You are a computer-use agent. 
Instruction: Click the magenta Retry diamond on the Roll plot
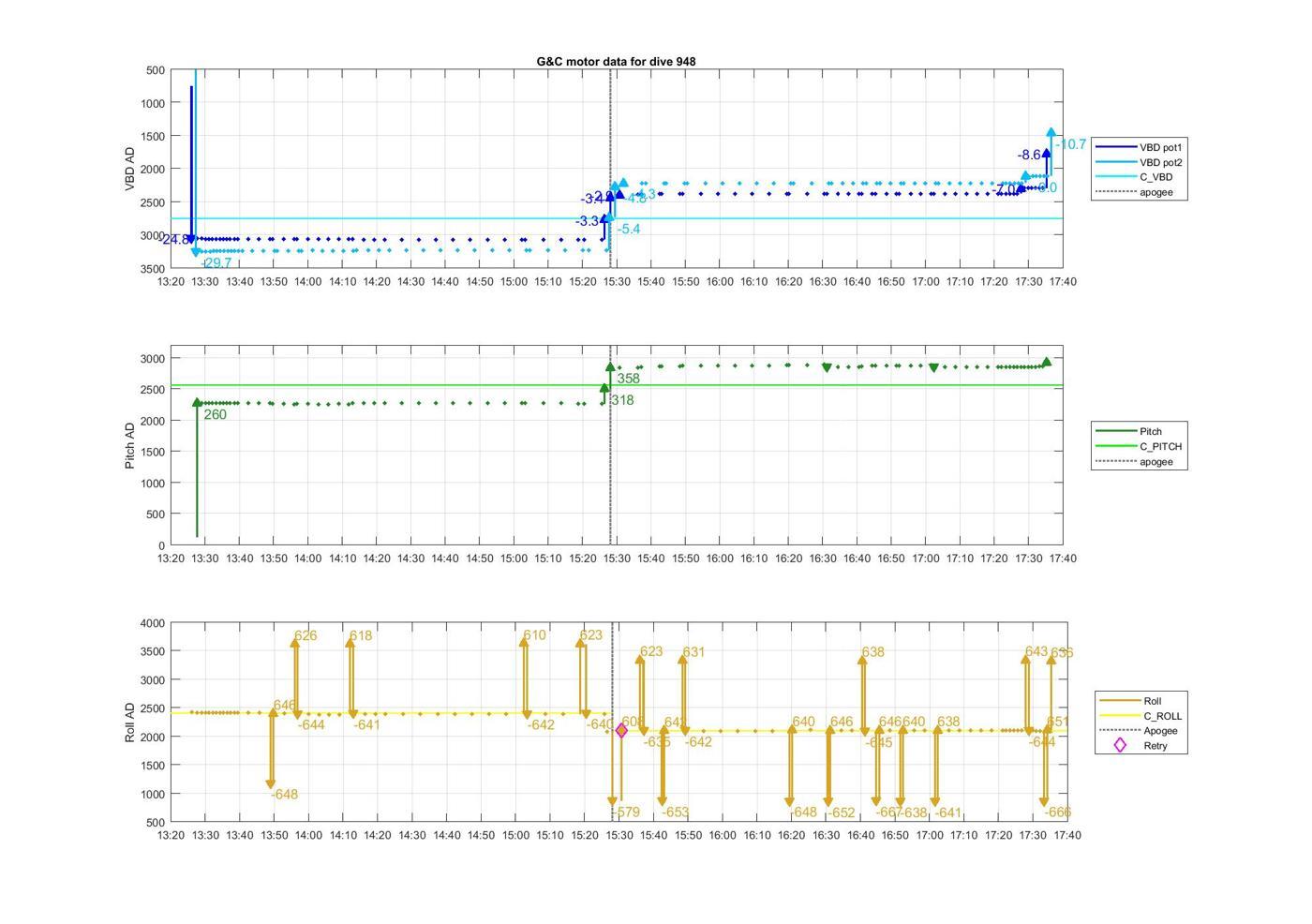coord(621,731)
